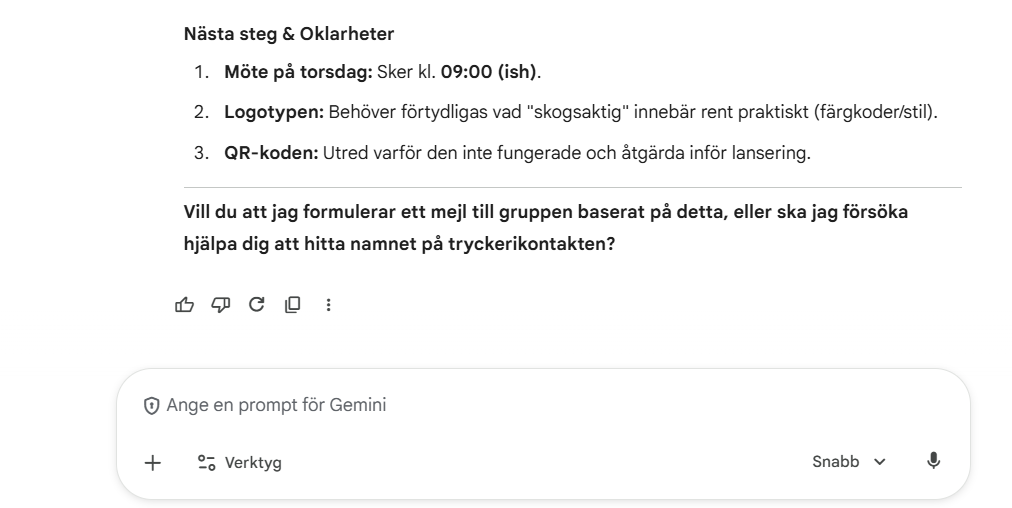1012x508 pixels.
Task: Open the Verktyg tools menu
Action: coord(240,462)
